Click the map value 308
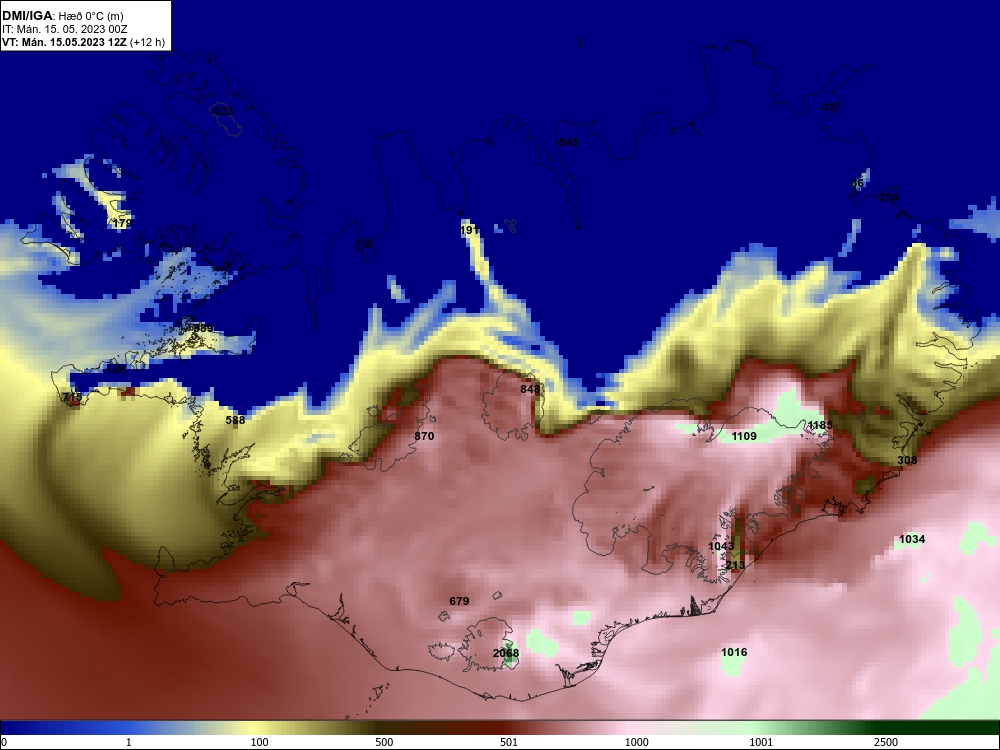1000x750 pixels. (x=907, y=460)
